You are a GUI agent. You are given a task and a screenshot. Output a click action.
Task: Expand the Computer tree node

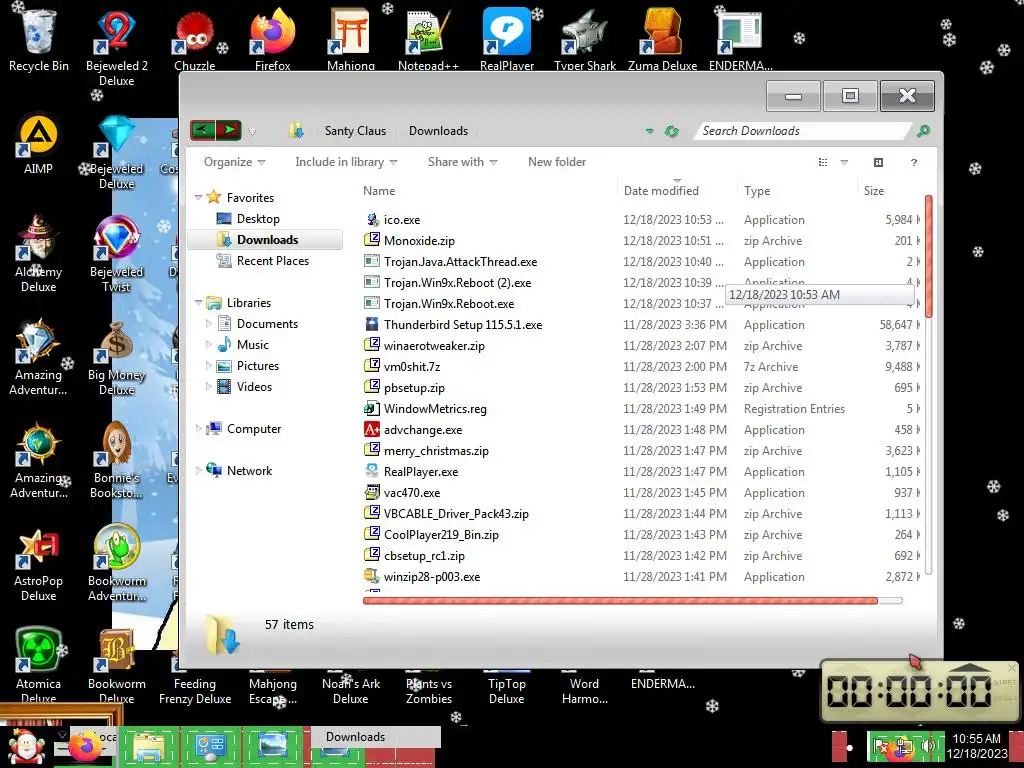pos(199,428)
